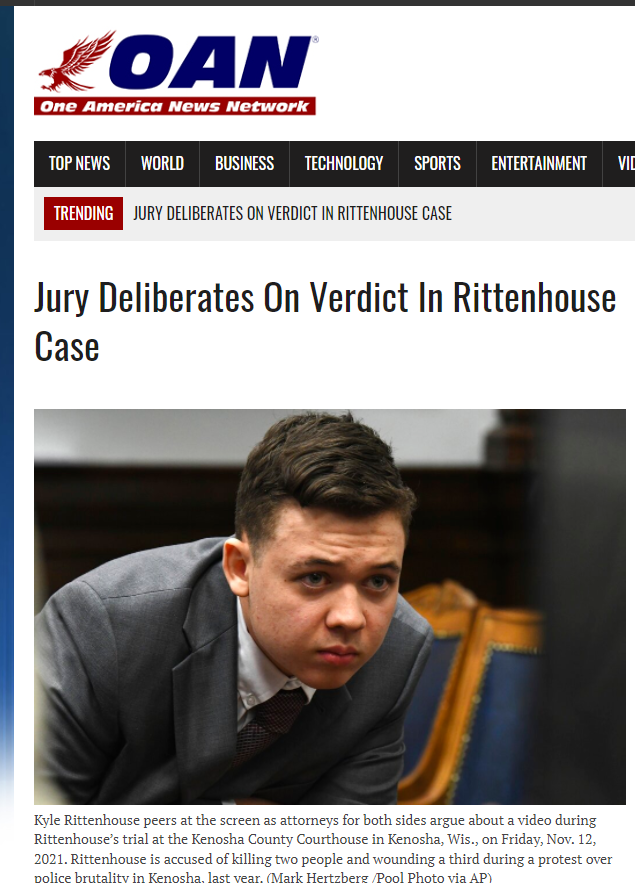
Task: Click the red Trending label
Action: [x=83, y=213]
